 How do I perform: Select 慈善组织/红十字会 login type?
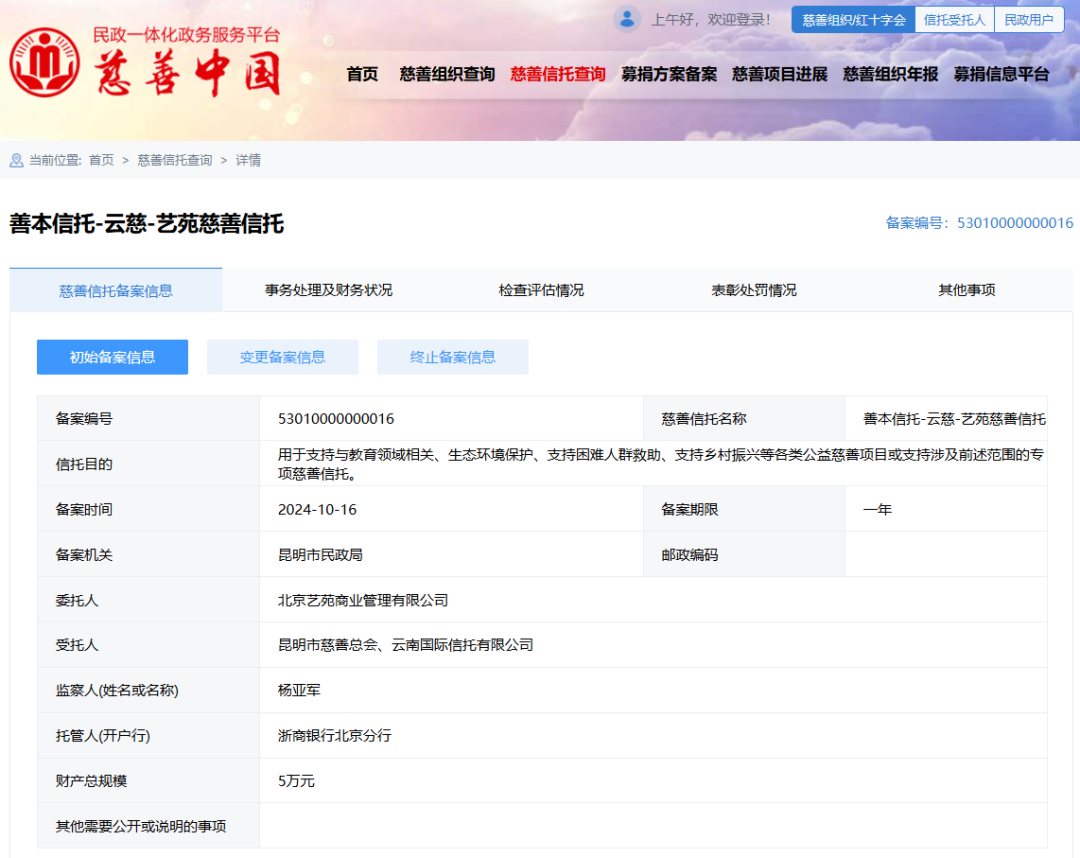pyautogui.click(x=853, y=20)
